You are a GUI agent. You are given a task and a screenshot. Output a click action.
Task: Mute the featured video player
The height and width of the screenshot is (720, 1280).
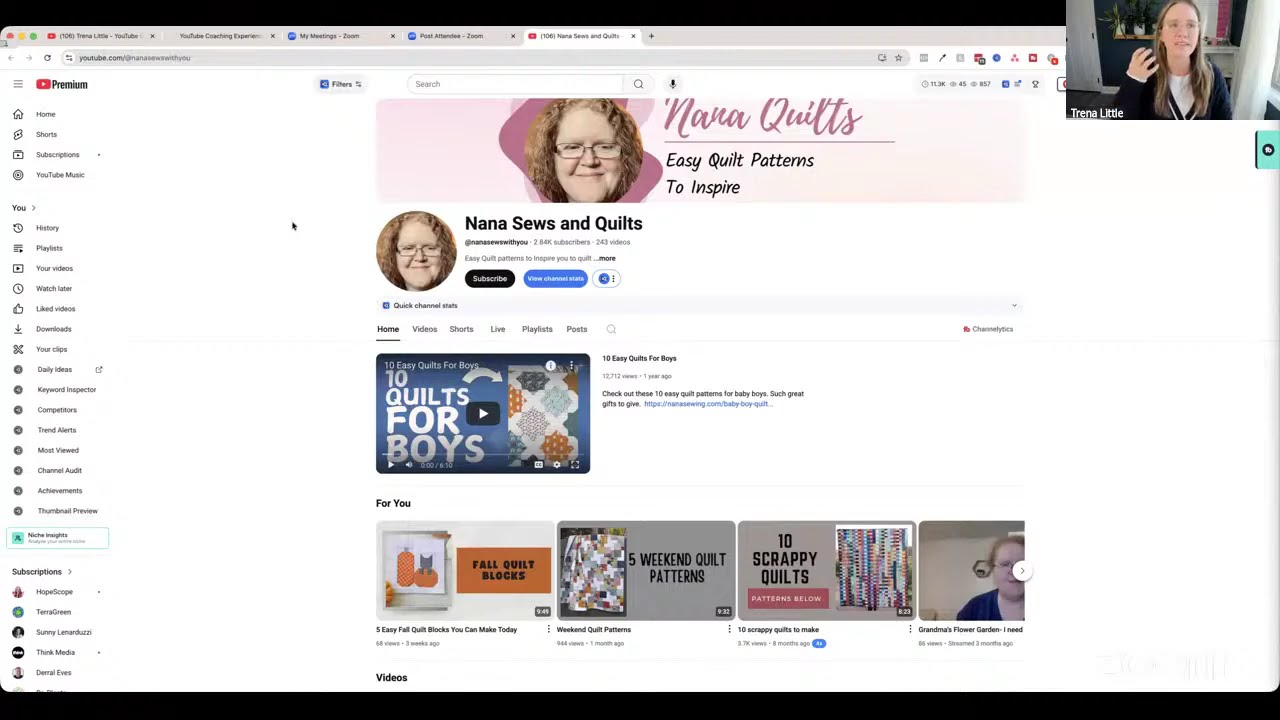click(x=408, y=465)
